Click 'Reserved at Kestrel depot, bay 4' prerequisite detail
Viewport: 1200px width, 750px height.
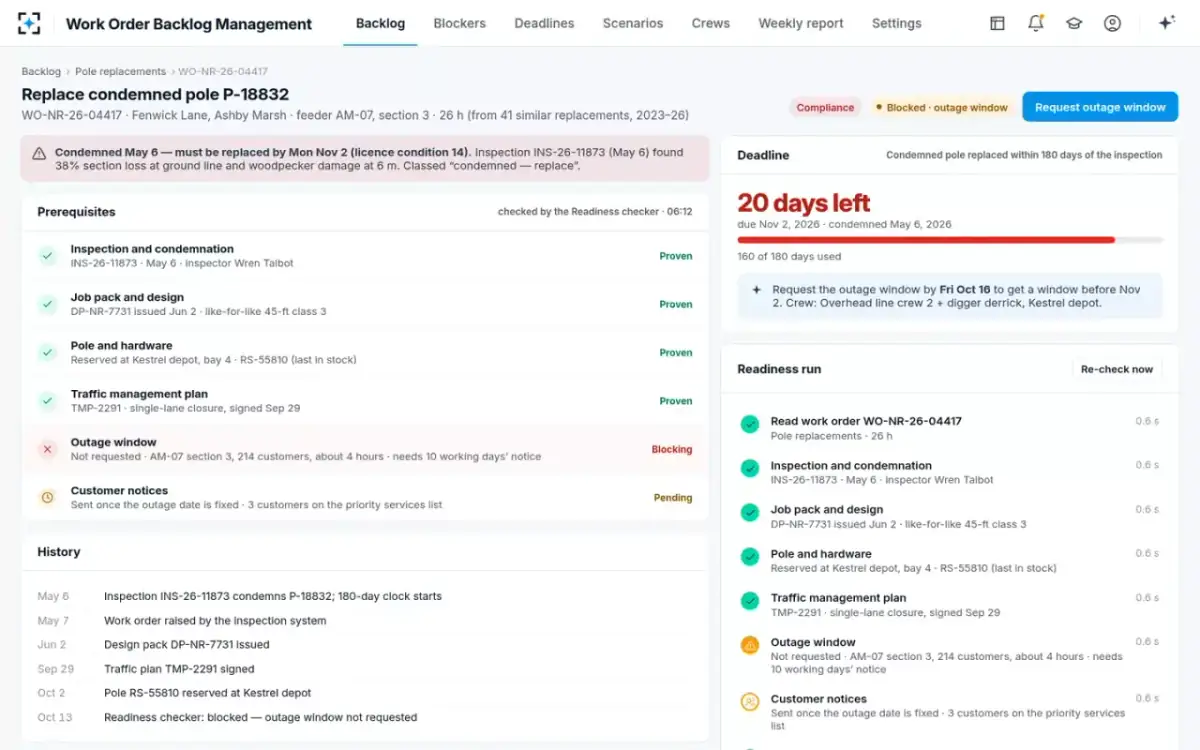pyautogui.click(x=214, y=360)
